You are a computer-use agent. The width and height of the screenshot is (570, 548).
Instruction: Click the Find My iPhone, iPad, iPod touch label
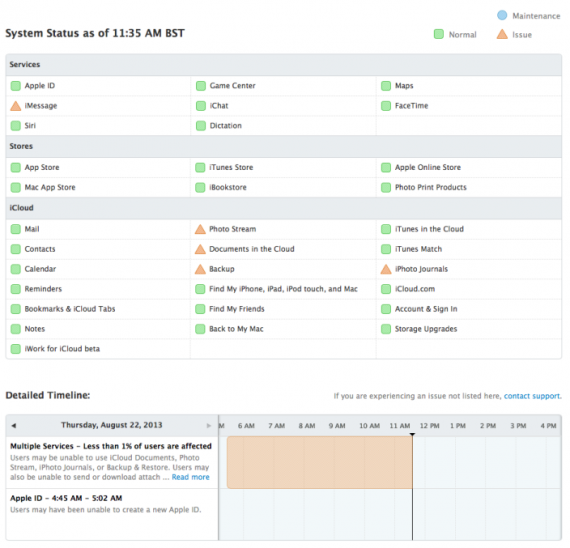point(283,289)
